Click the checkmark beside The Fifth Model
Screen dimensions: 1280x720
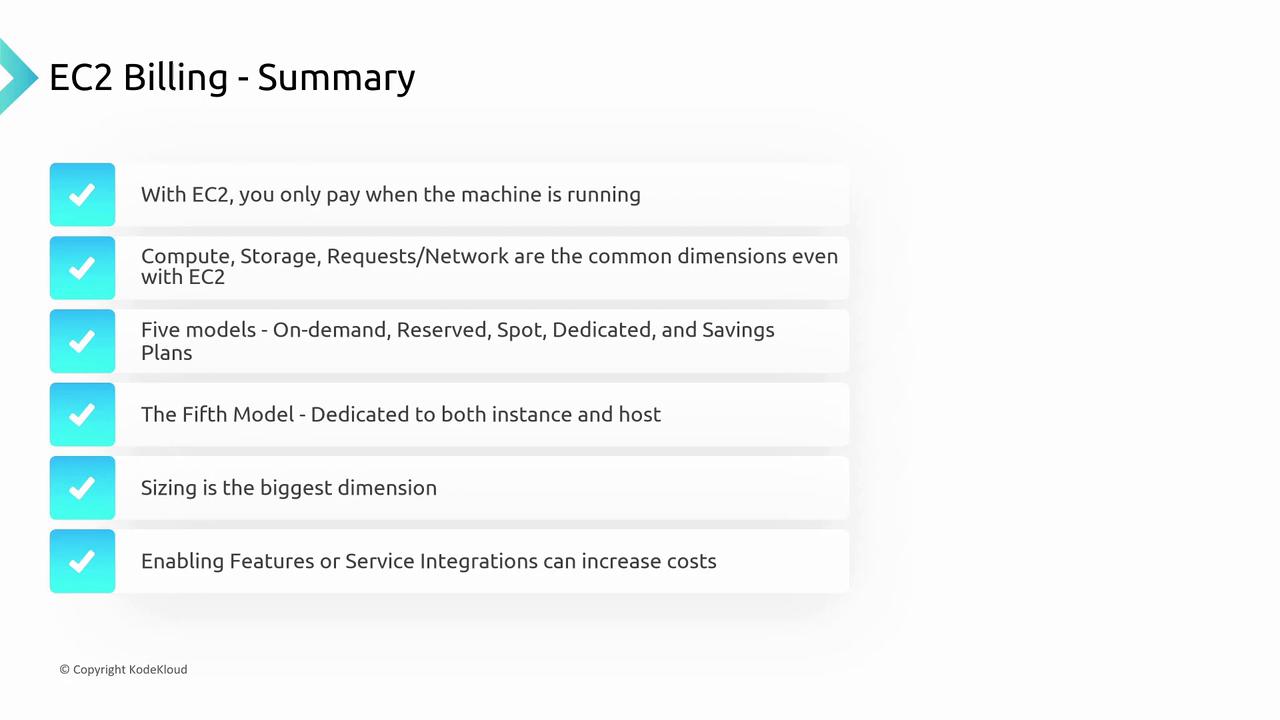pos(82,414)
